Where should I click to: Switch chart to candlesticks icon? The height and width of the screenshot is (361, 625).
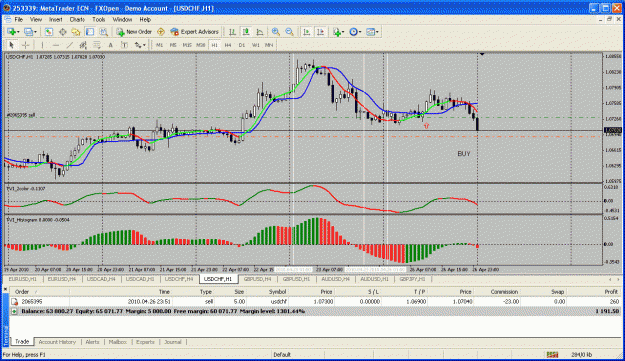(x=246, y=31)
